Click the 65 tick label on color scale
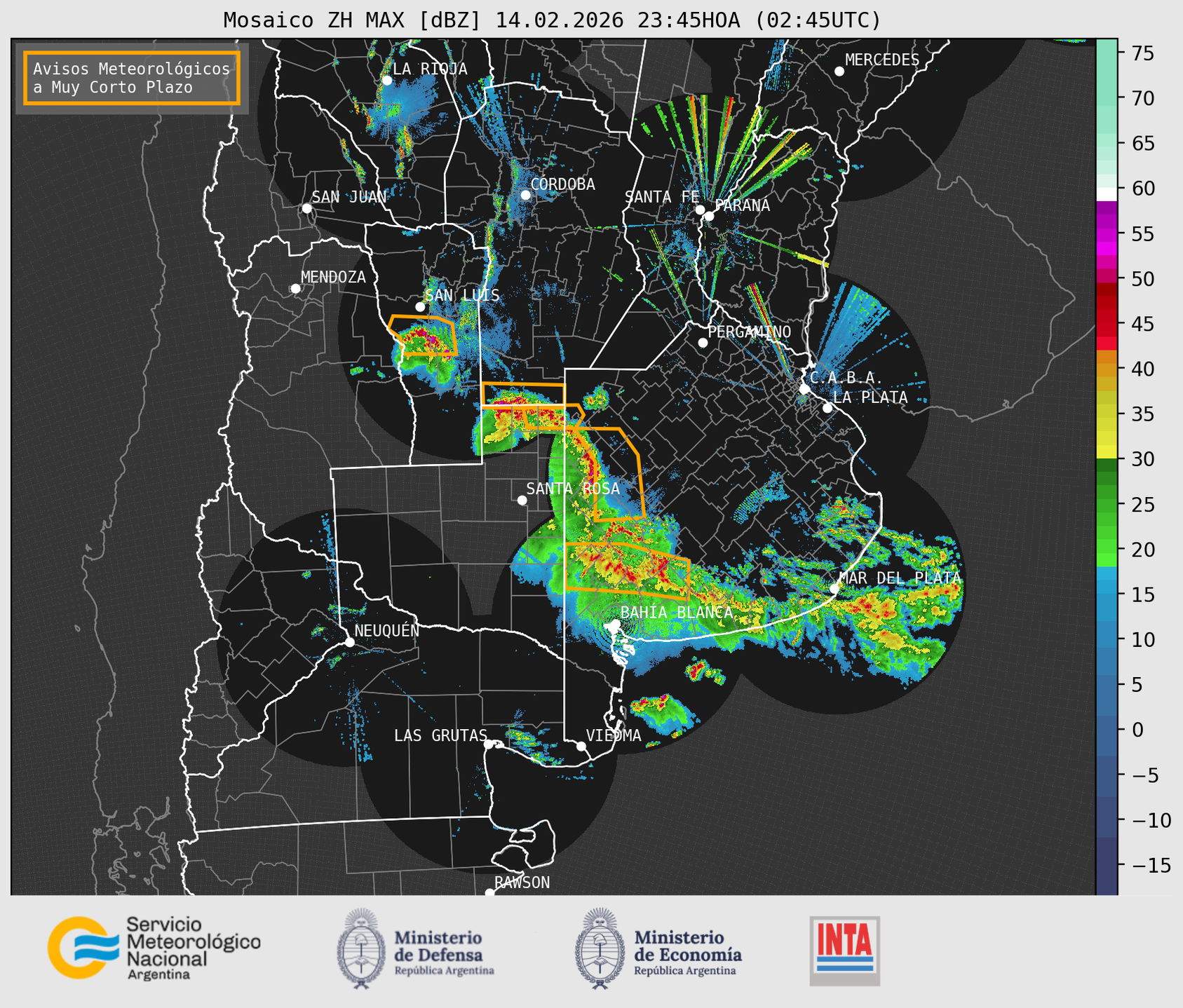 (1142, 144)
